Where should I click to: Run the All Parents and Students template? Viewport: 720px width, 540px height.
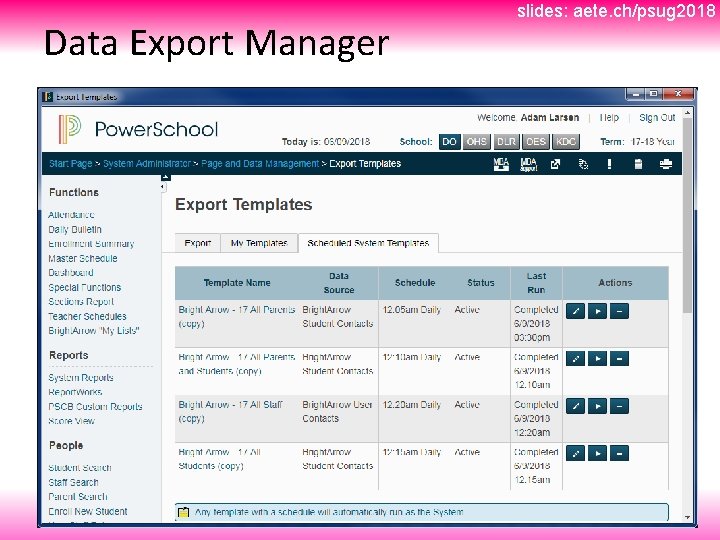tap(597, 359)
